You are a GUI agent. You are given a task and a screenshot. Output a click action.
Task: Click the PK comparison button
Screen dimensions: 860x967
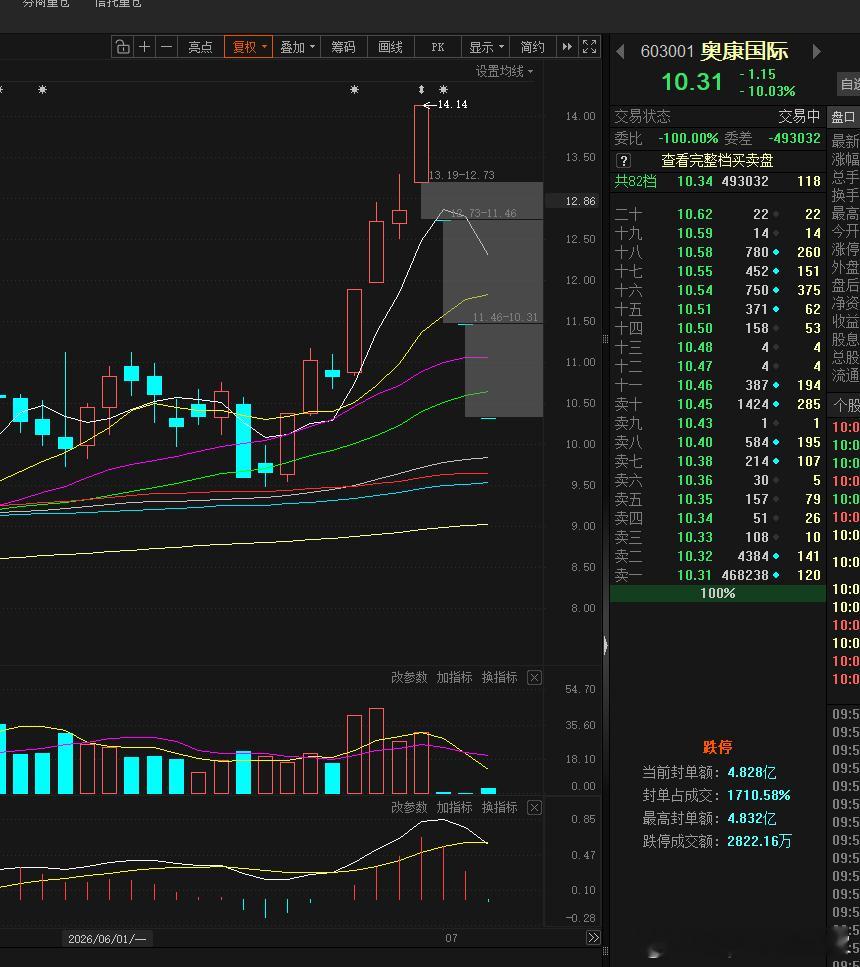(x=437, y=47)
